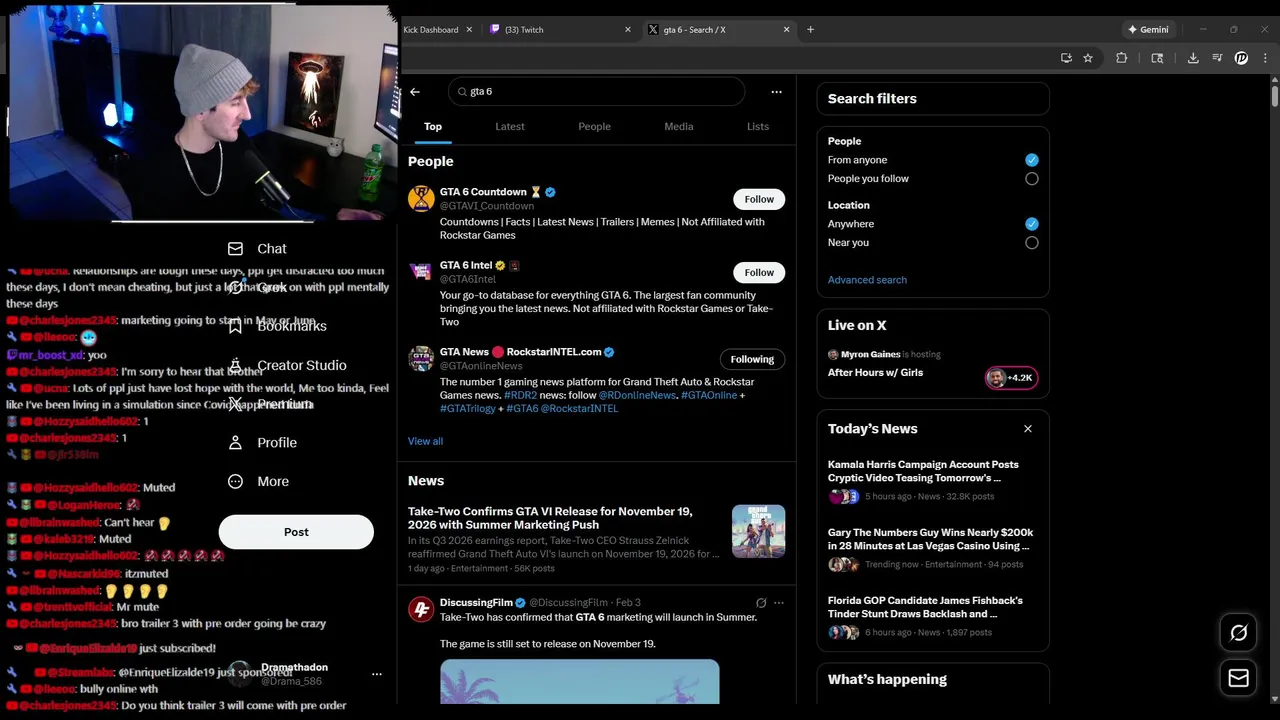Viewport: 1280px width, 720px height.
Task: Open Profile in X sidebar
Action: coord(263,442)
